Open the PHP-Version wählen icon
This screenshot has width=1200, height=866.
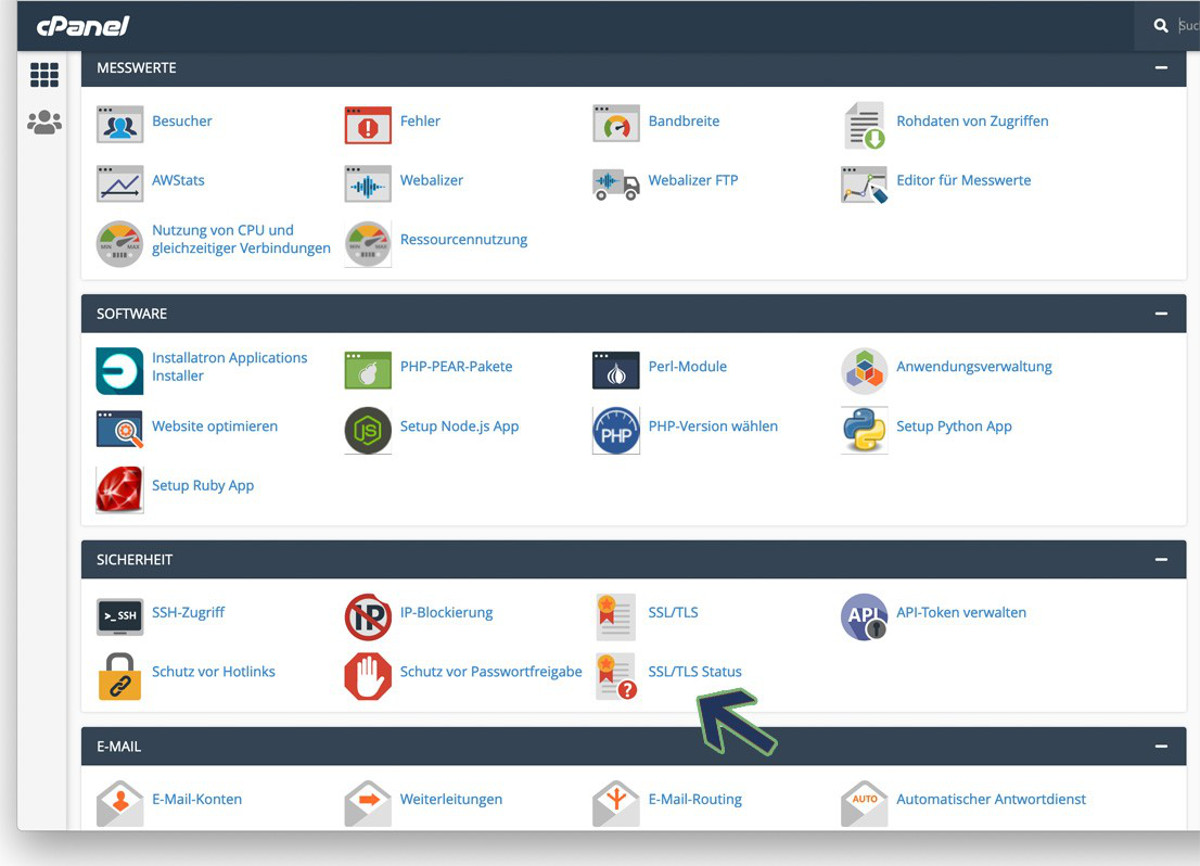tap(616, 430)
